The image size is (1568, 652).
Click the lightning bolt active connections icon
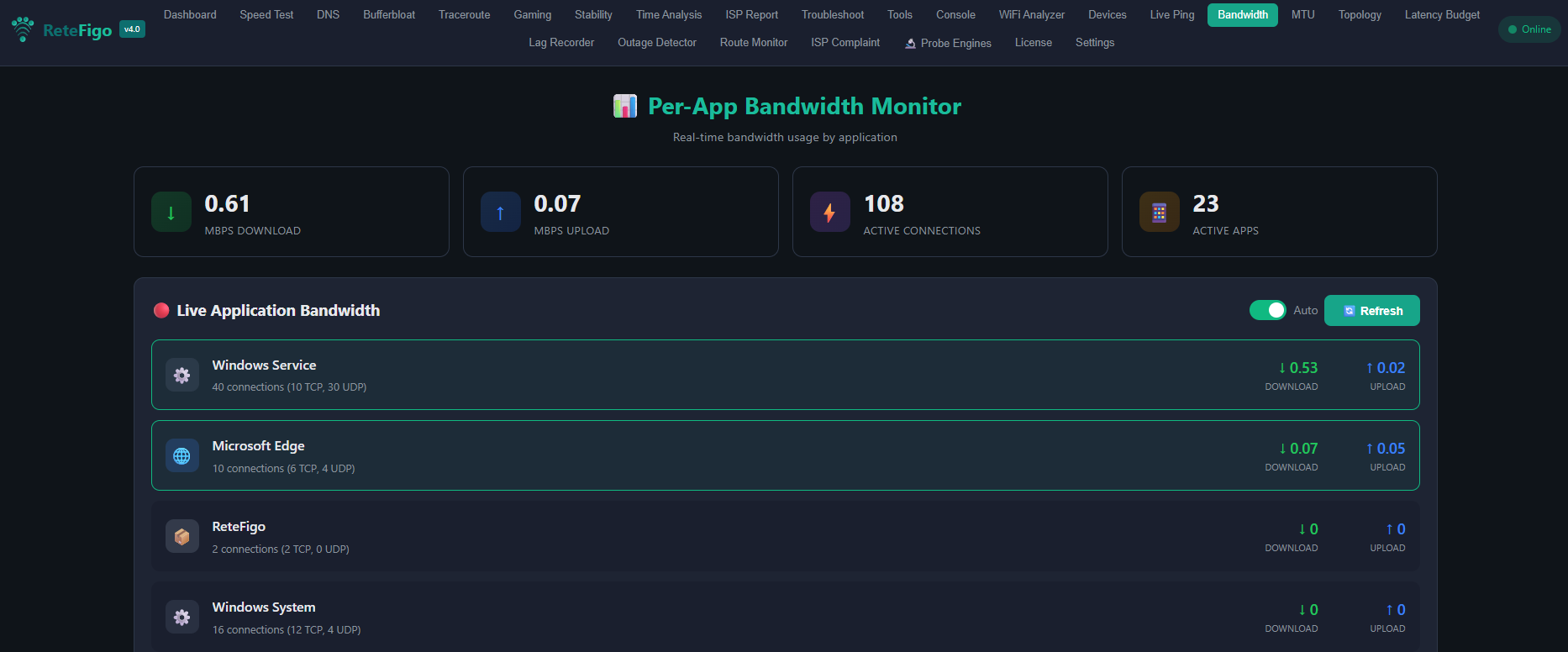point(829,213)
